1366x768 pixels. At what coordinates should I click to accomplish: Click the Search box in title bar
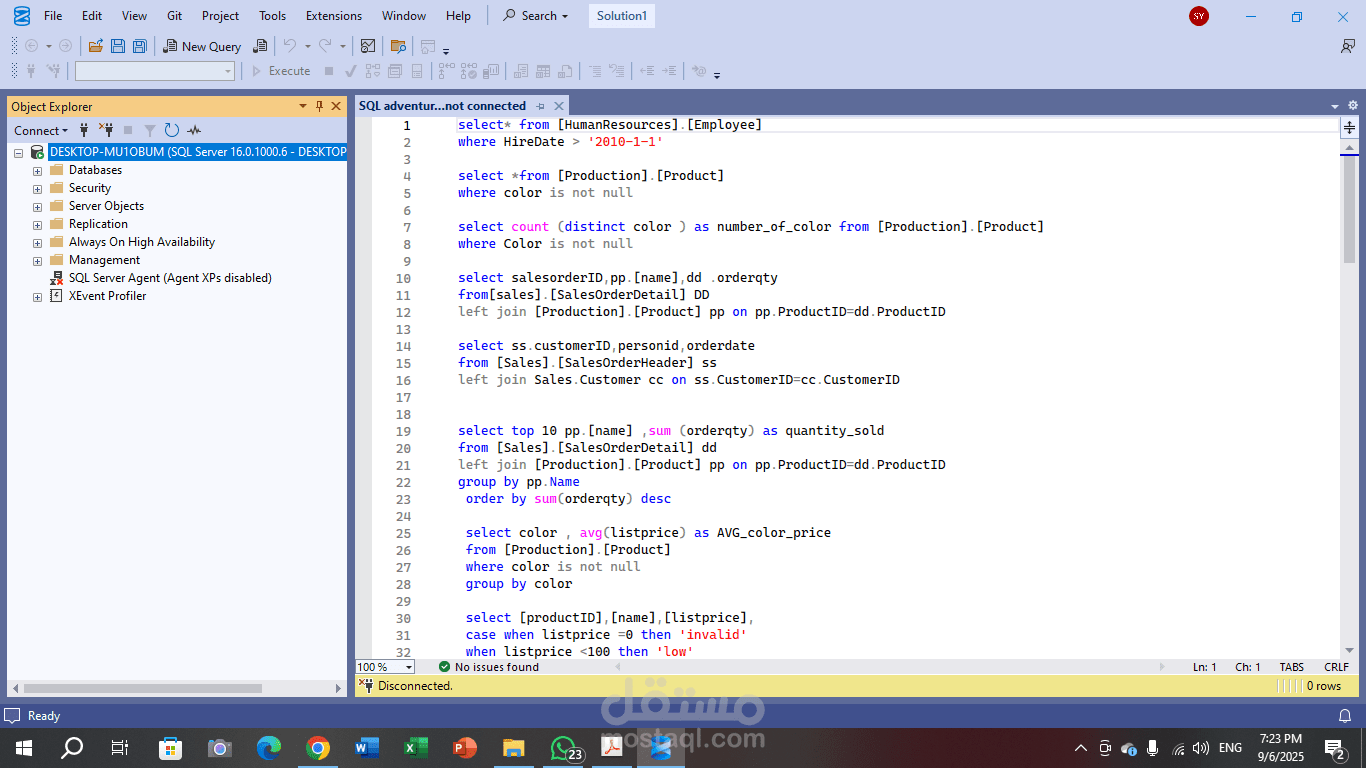pyautogui.click(x=536, y=16)
